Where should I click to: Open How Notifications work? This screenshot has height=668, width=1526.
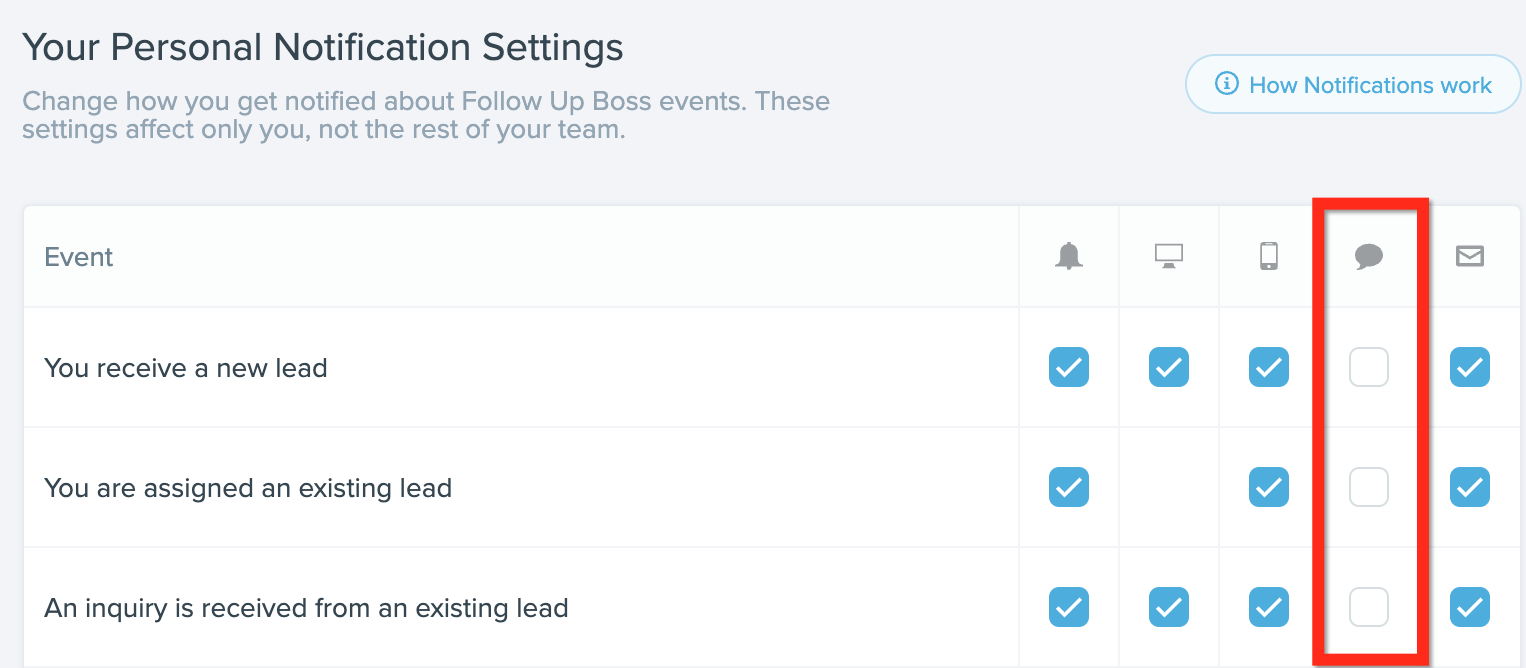(x=1353, y=84)
